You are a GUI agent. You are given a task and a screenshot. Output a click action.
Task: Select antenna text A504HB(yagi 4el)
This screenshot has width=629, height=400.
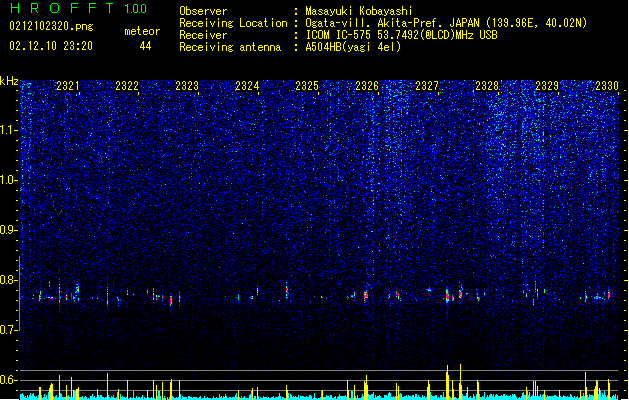[353, 47]
